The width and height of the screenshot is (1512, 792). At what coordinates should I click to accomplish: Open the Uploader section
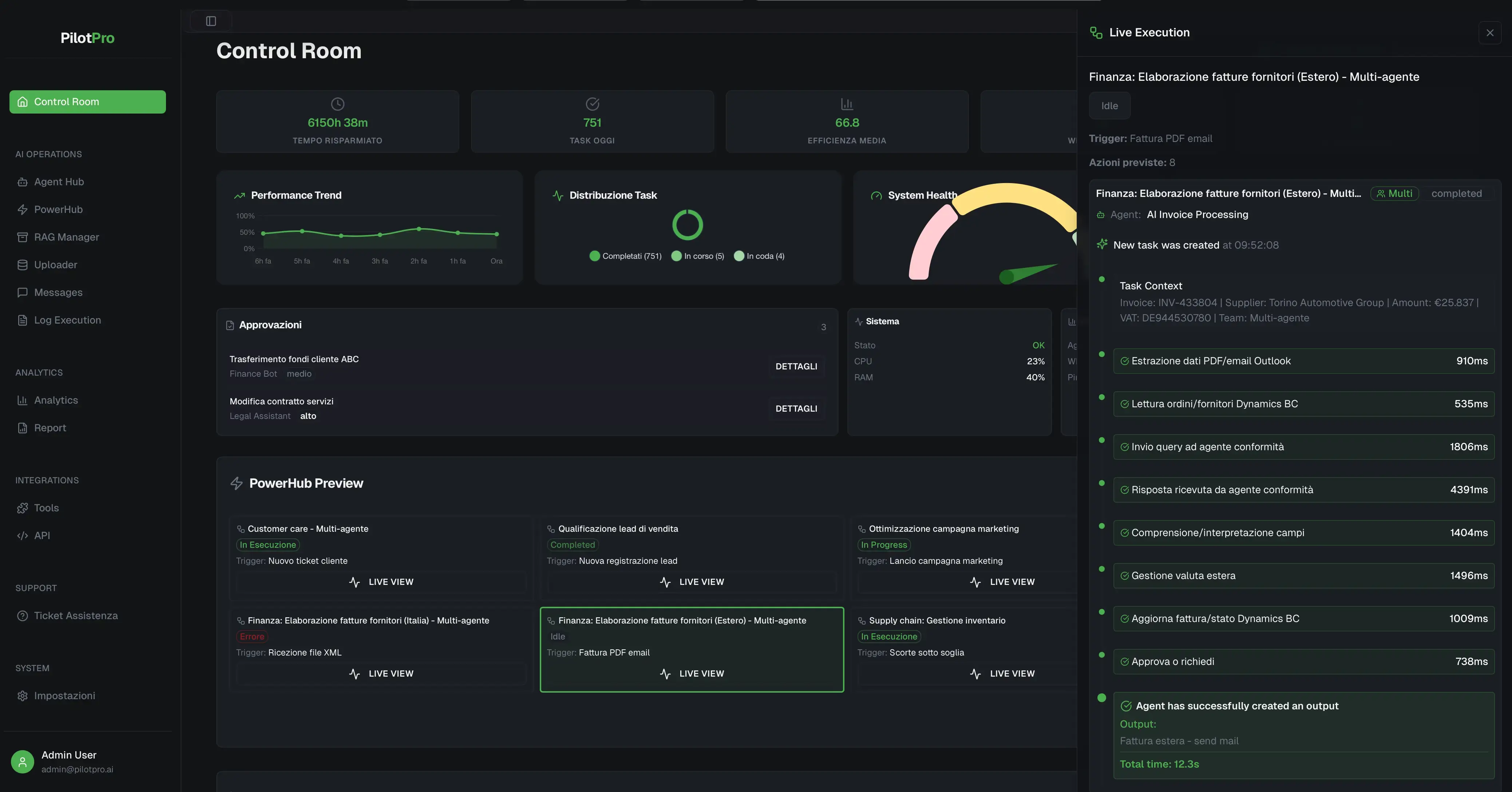(x=55, y=264)
